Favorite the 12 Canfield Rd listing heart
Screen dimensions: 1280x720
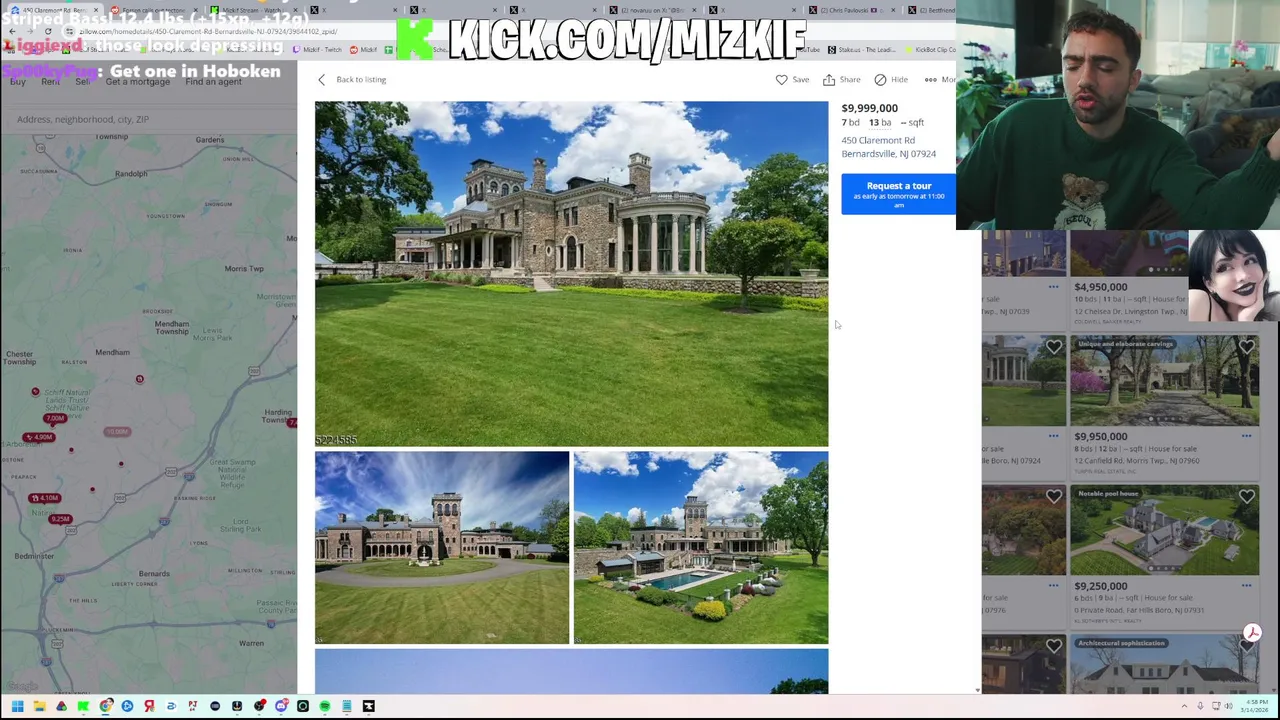1247,347
